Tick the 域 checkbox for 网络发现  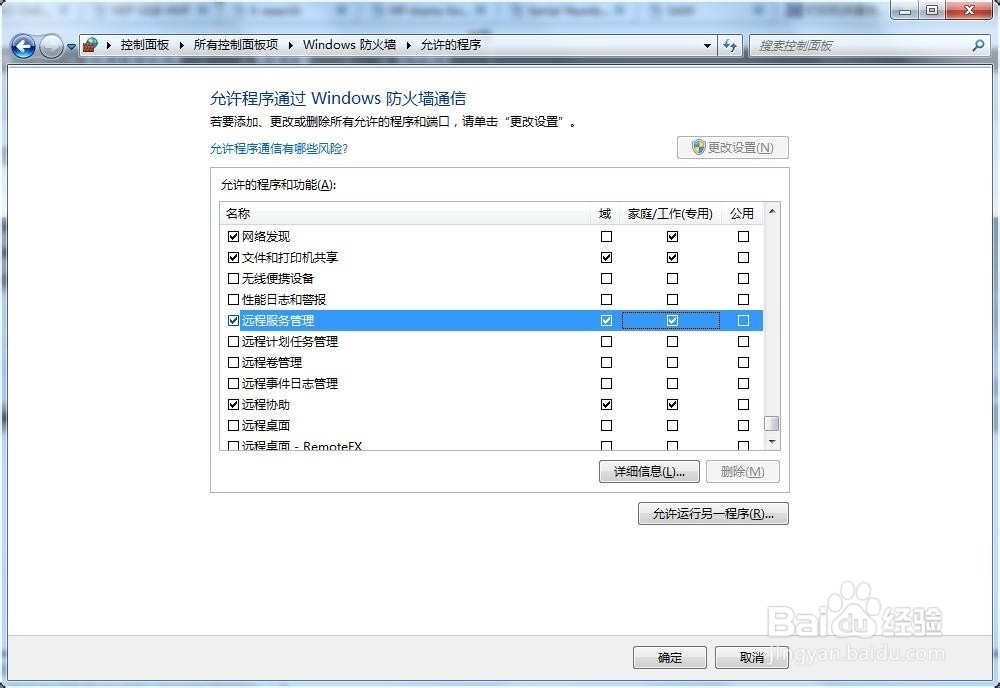coord(607,237)
